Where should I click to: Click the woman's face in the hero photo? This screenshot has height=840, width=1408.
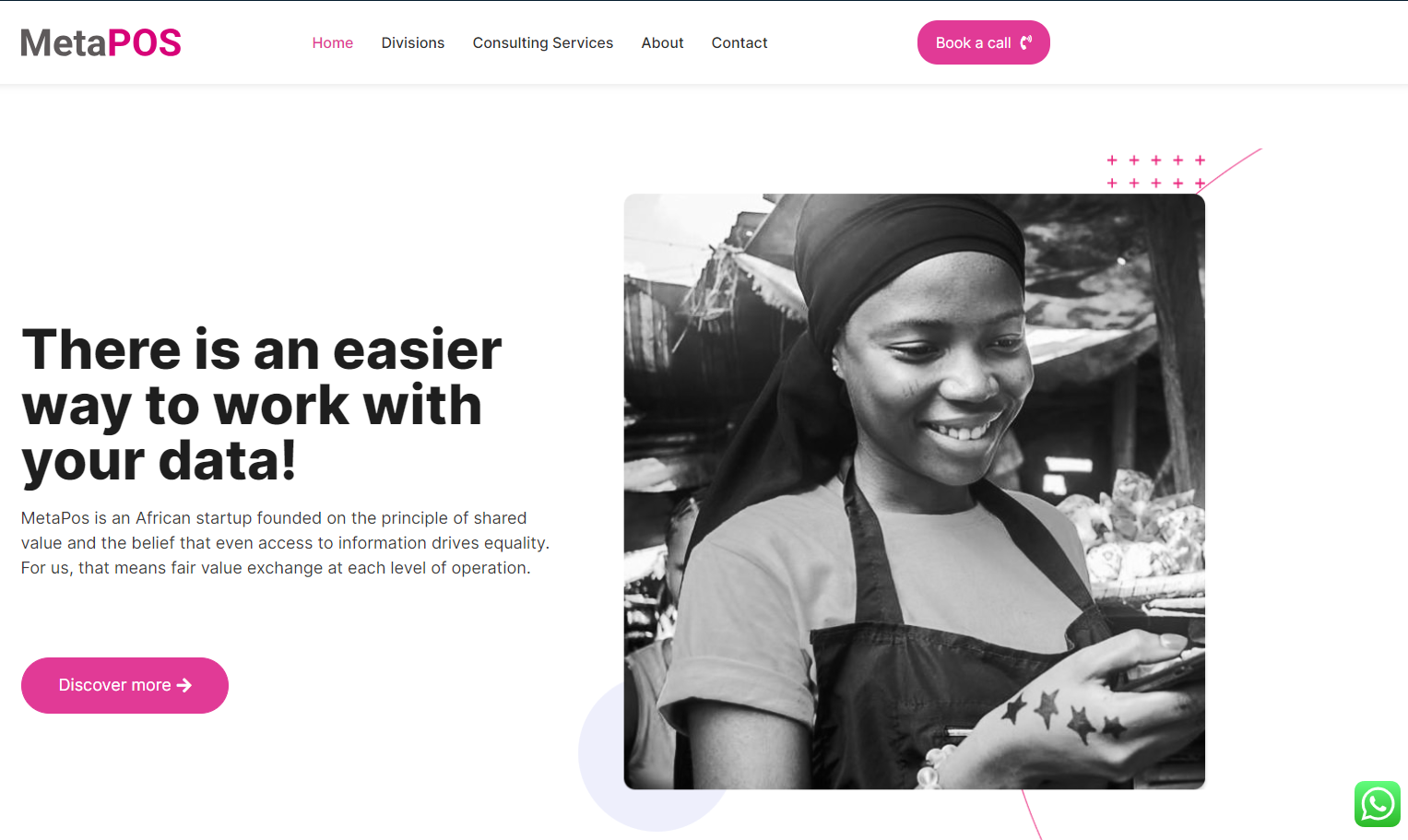929,369
